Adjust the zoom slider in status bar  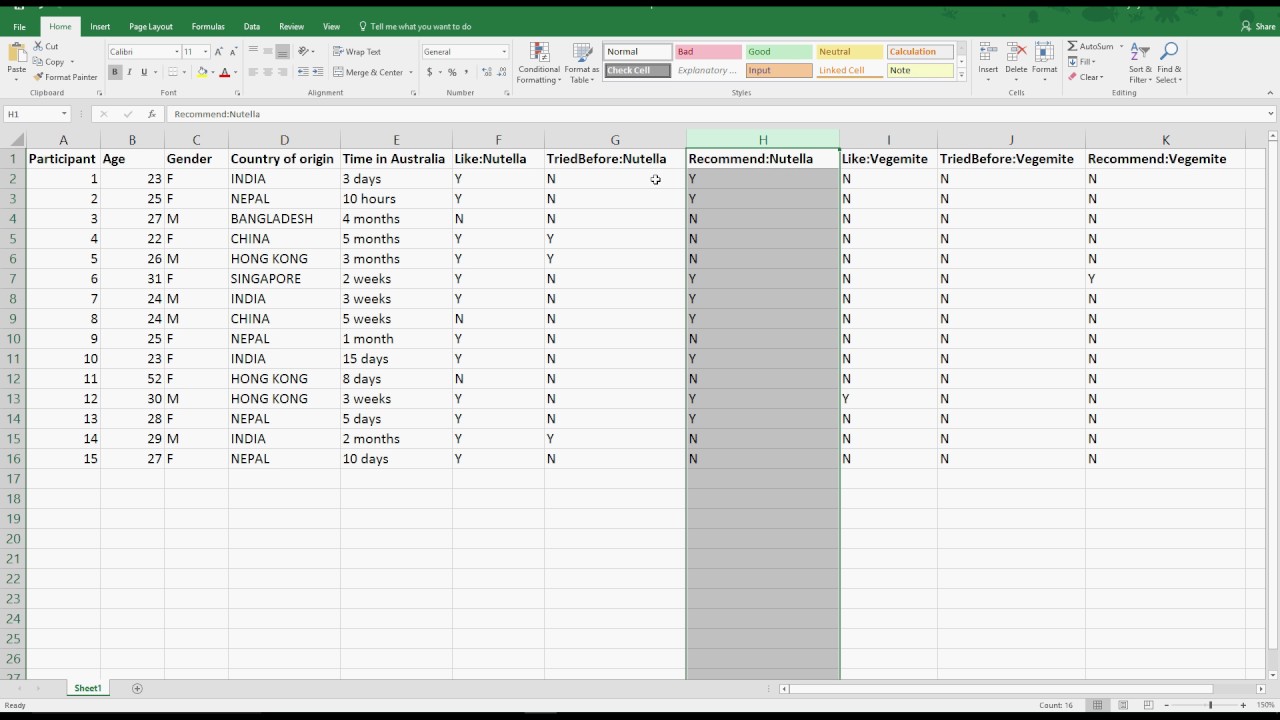[1210, 705]
